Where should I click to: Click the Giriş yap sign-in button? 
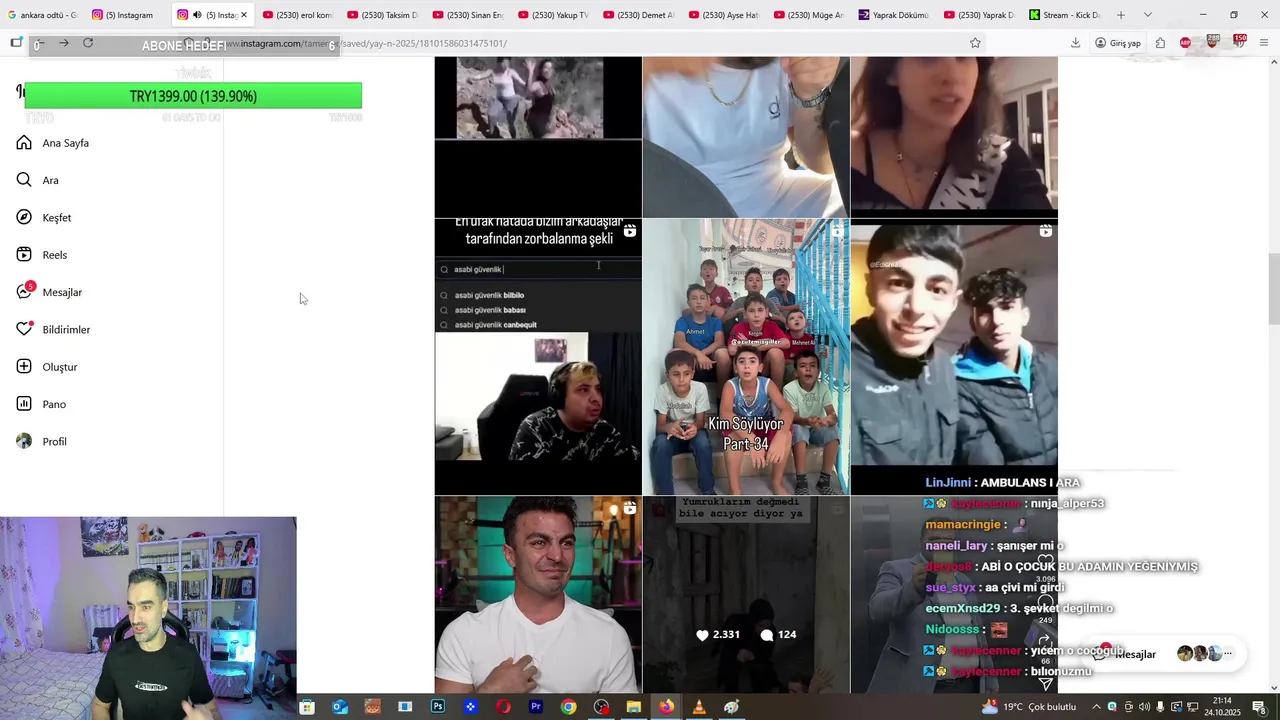1118,43
